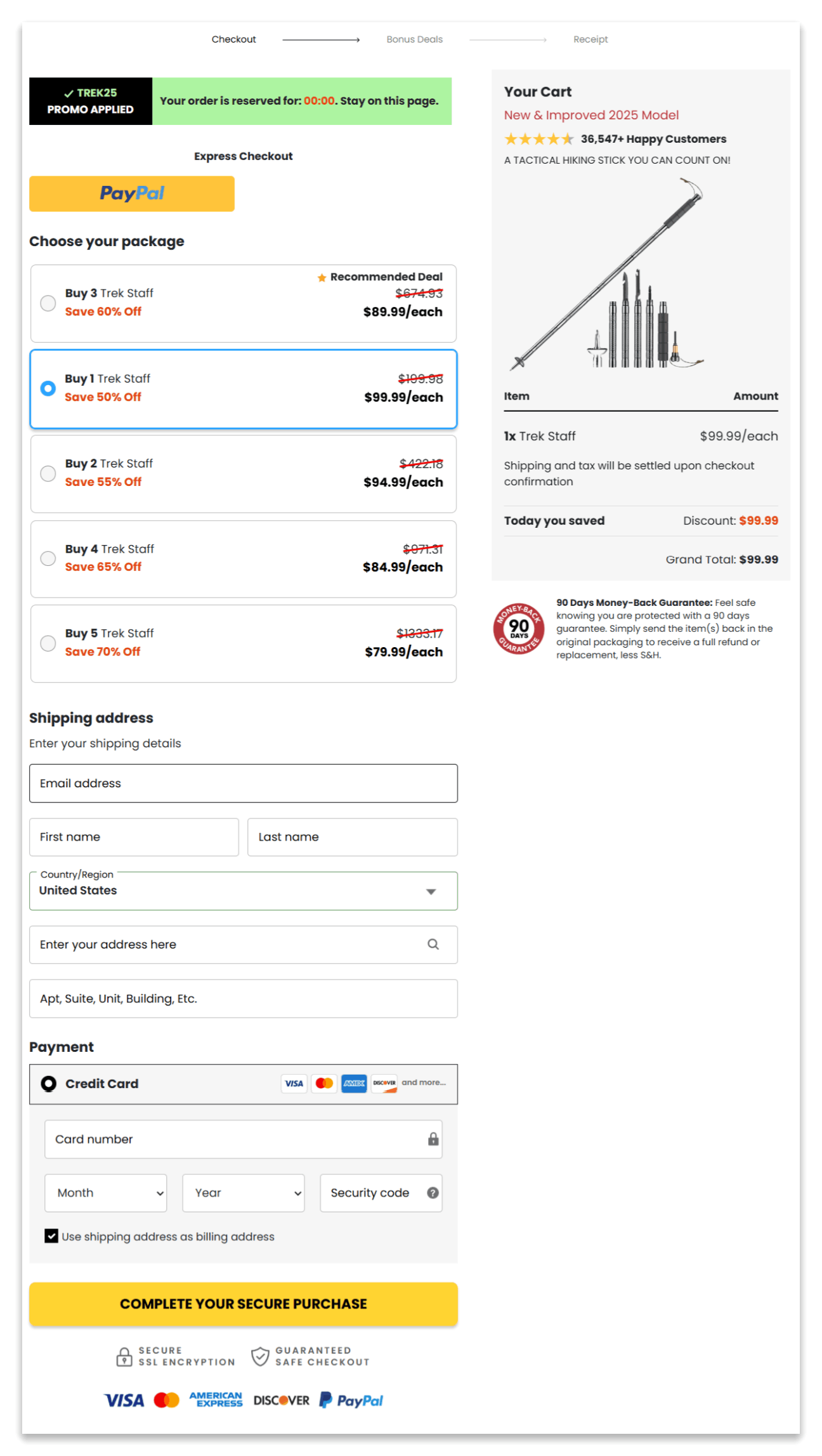Click the lock icon in Card number field
The image size is (822, 1456).
point(433,1139)
